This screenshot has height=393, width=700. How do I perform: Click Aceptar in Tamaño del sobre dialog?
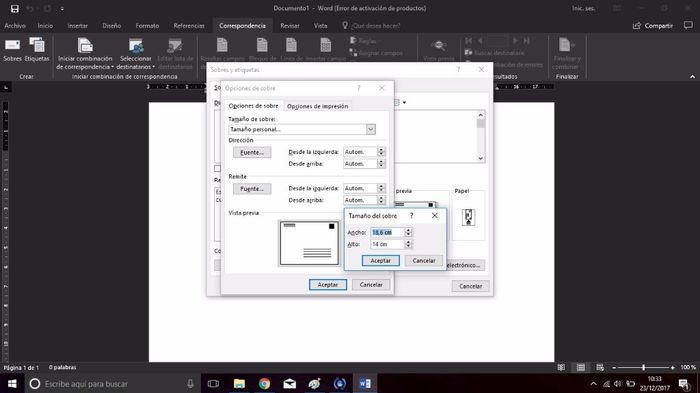pos(380,261)
